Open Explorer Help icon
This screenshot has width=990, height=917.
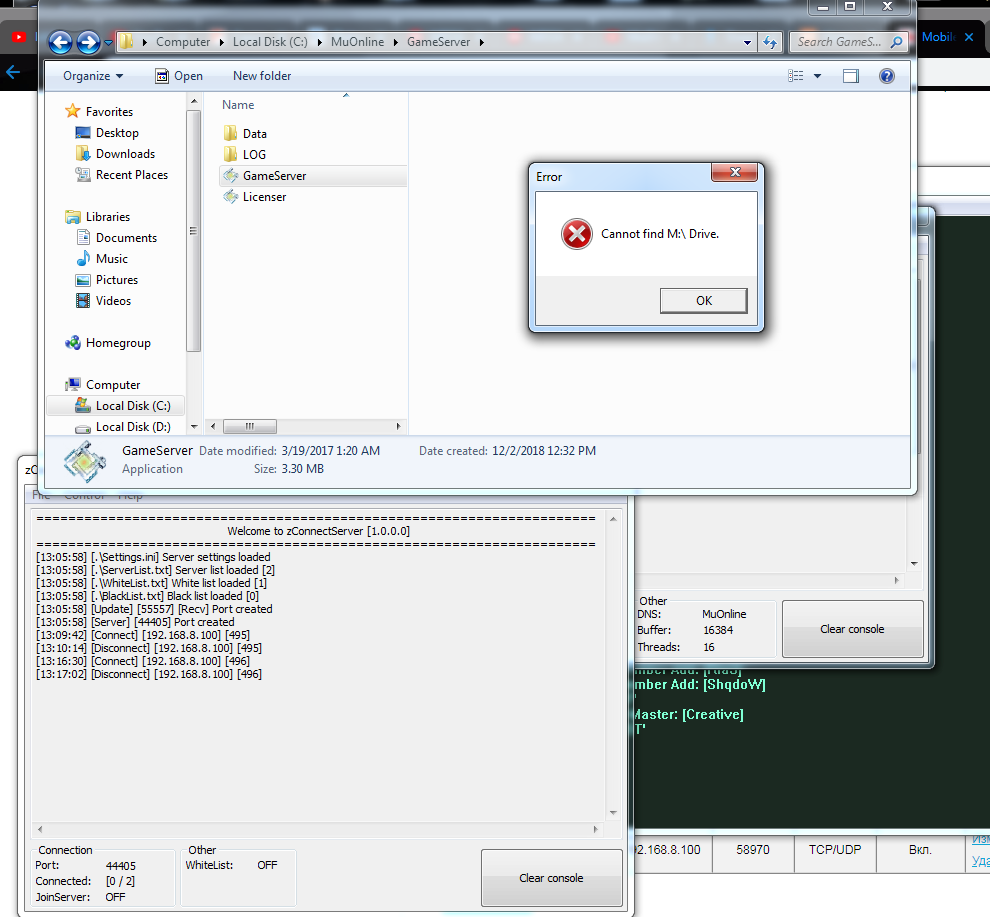click(x=886, y=76)
